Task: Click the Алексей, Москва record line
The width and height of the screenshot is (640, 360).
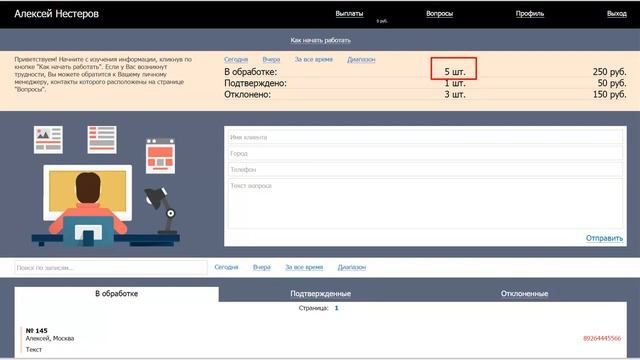Action: (x=50, y=338)
